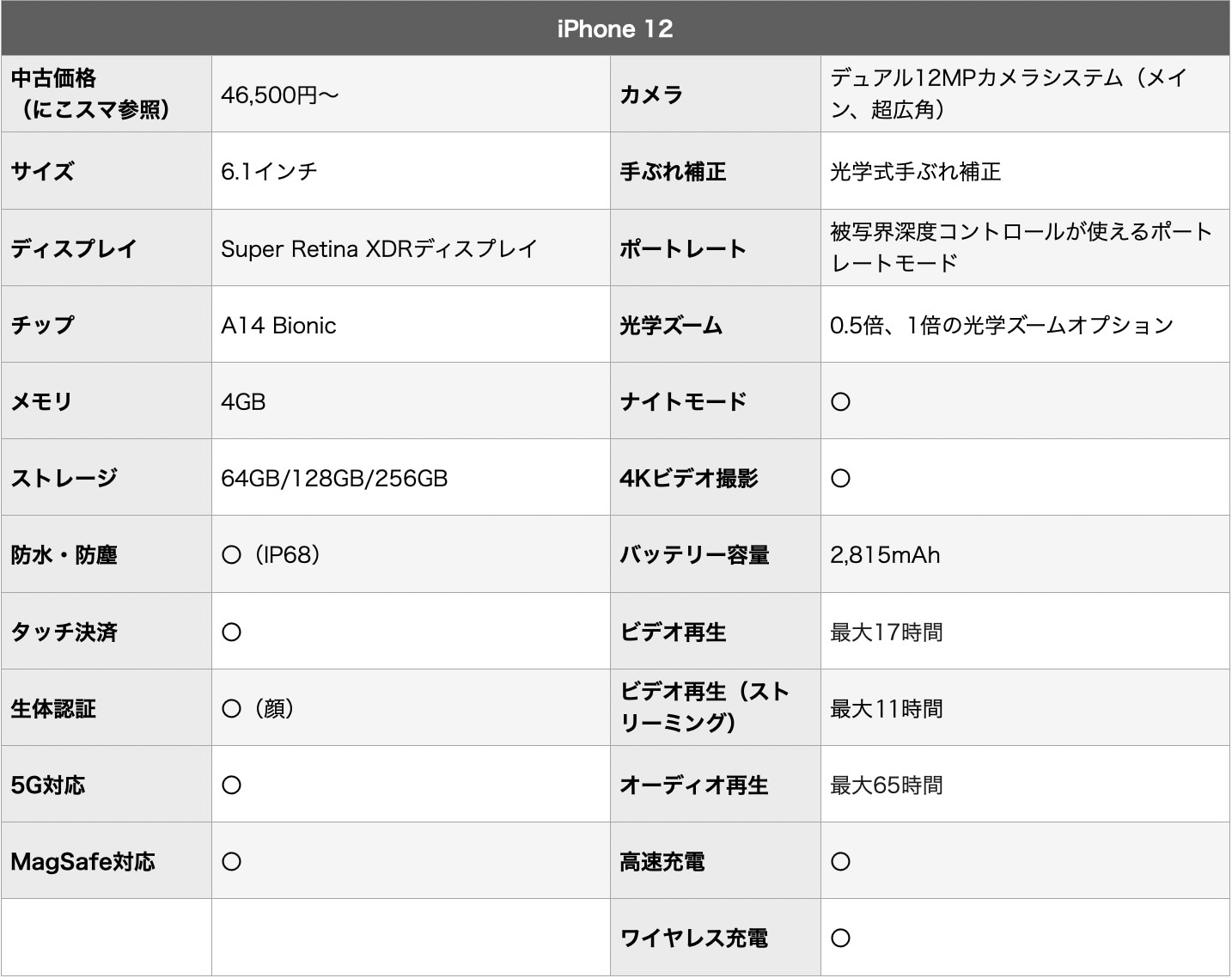Select the メモリ label cell

107,401
